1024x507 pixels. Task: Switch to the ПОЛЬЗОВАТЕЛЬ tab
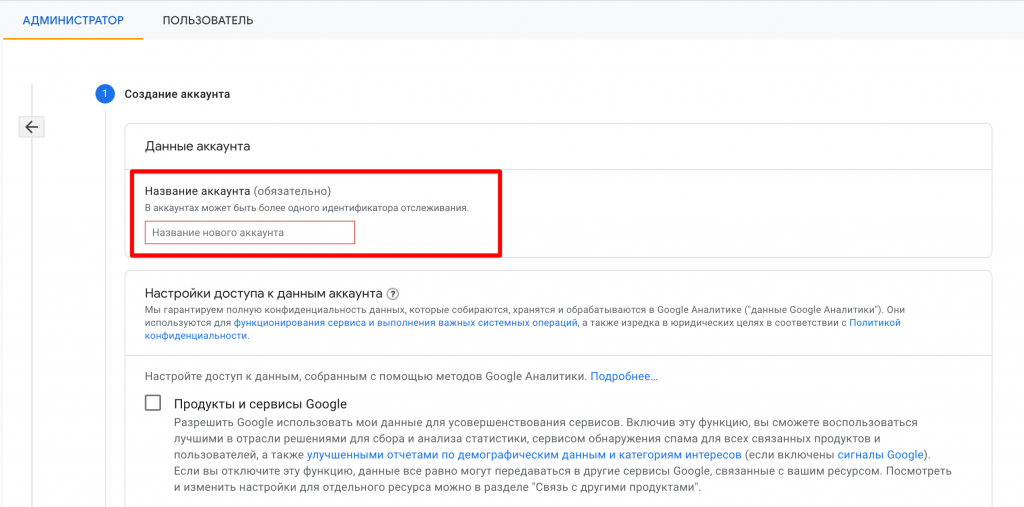(208, 20)
